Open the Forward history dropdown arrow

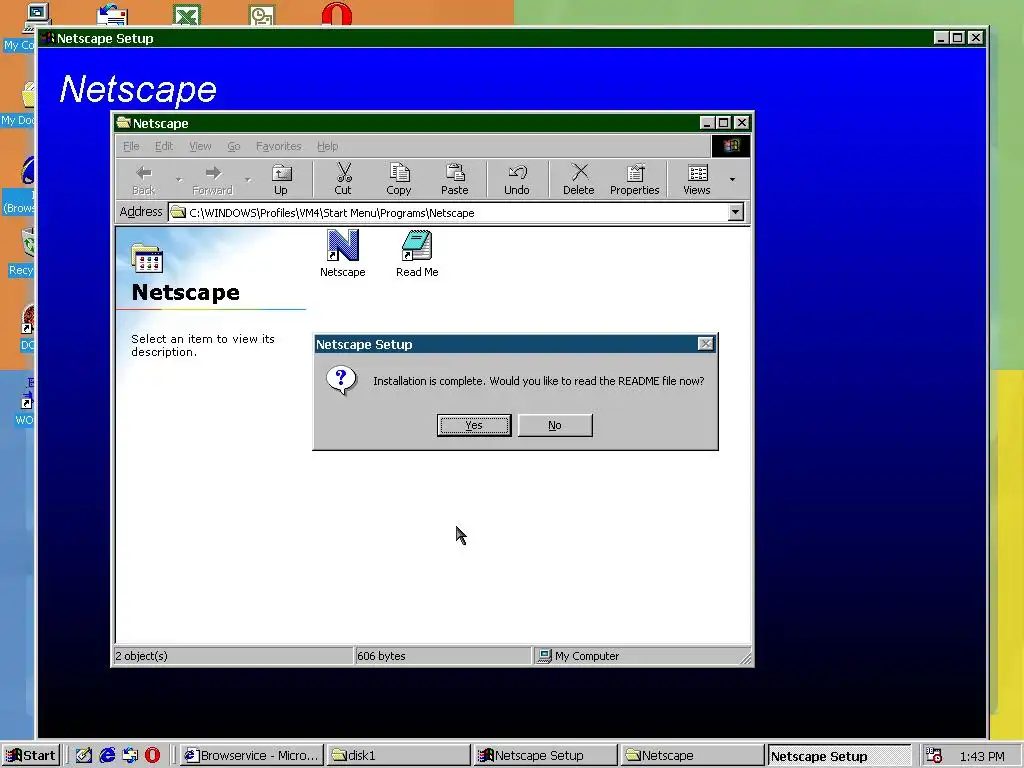click(248, 180)
